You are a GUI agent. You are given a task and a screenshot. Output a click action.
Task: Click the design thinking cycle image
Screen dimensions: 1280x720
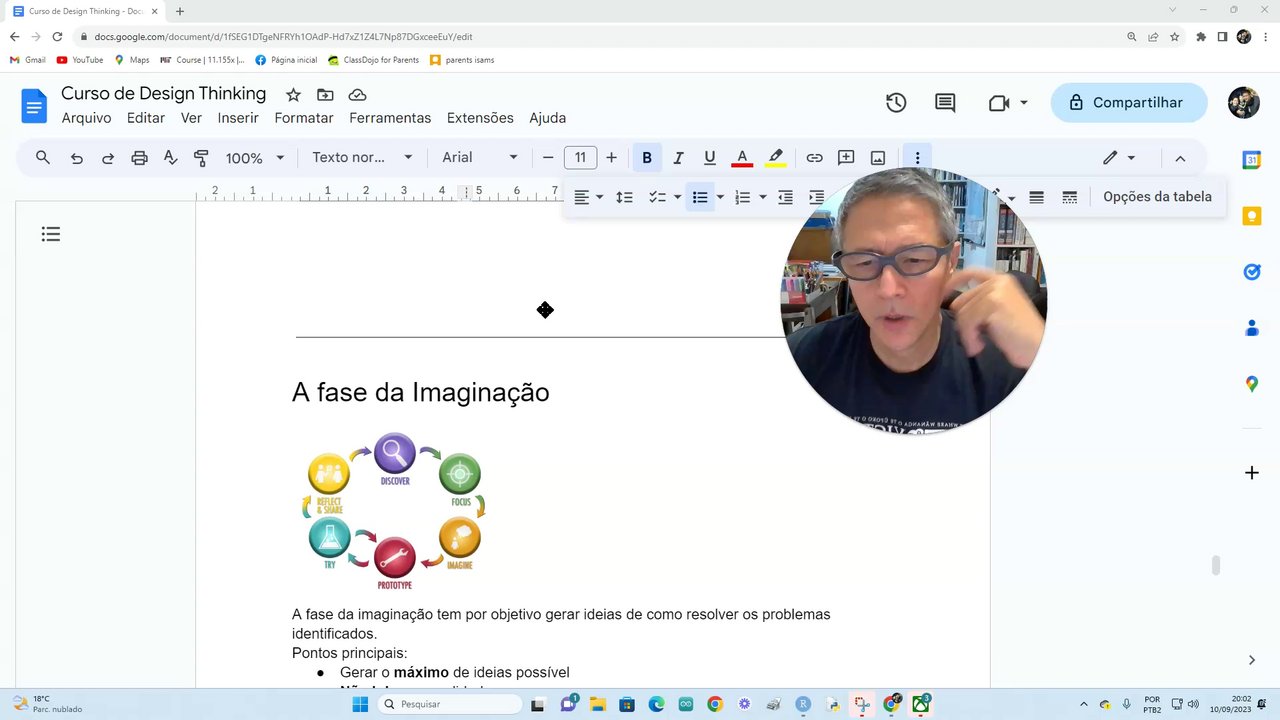(394, 511)
